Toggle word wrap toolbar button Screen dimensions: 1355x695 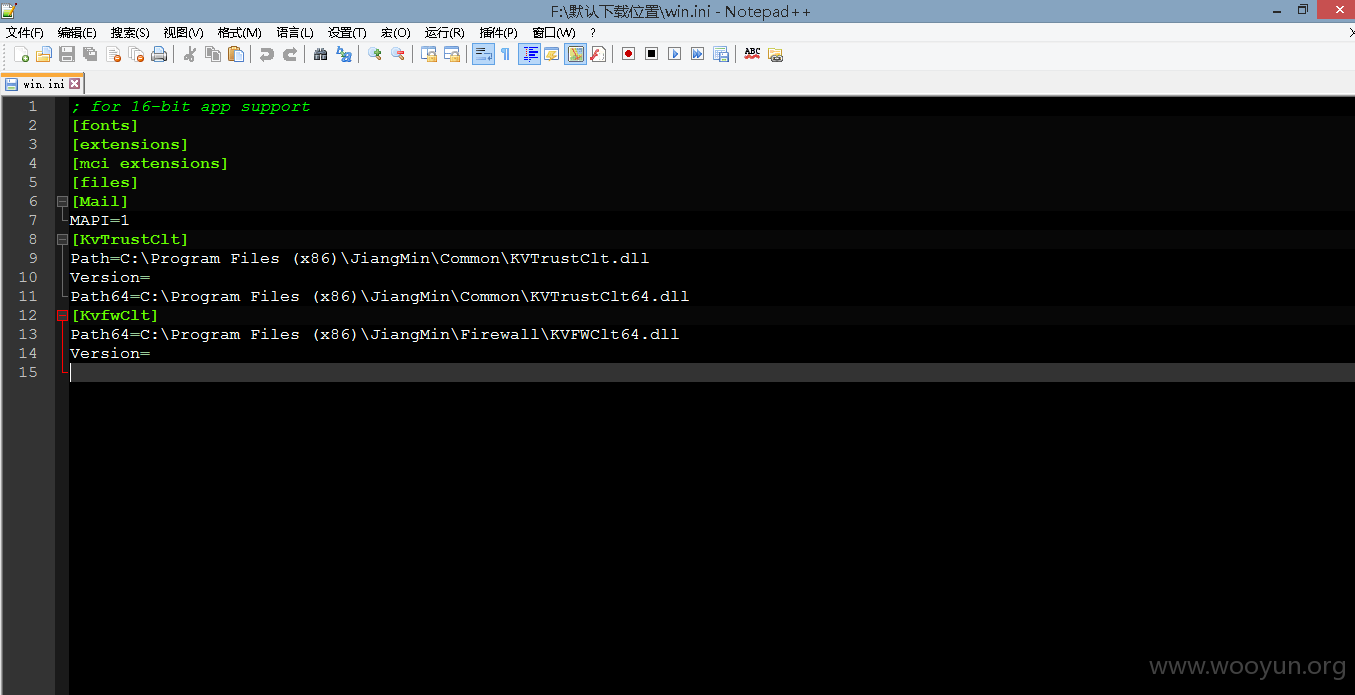(x=483, y=54)
